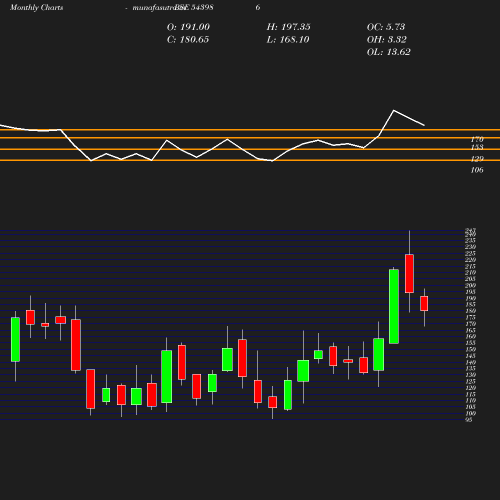Click the "200" label on the price axis
The image size is (500, 500).
tap(471, 286)
